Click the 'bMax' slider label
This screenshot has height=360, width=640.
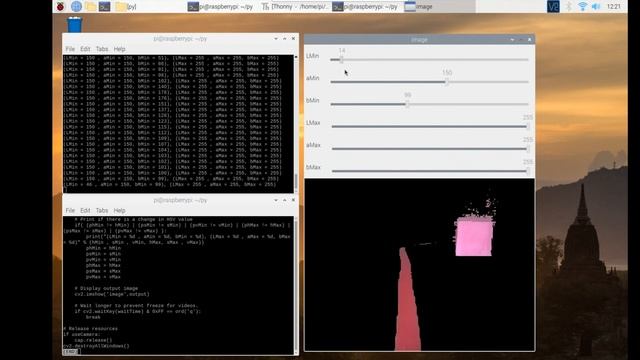point(313,167)
